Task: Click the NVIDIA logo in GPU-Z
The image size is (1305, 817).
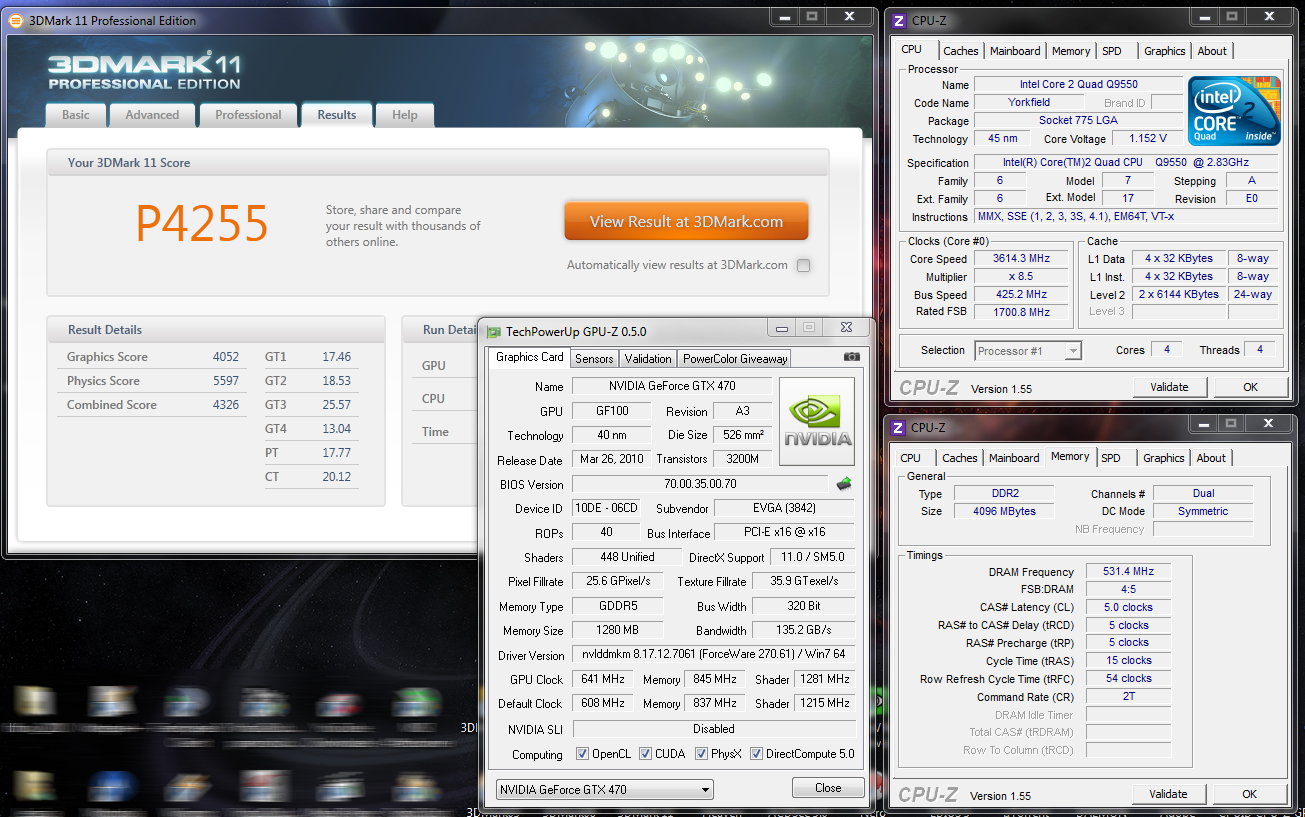Action: 817,421
